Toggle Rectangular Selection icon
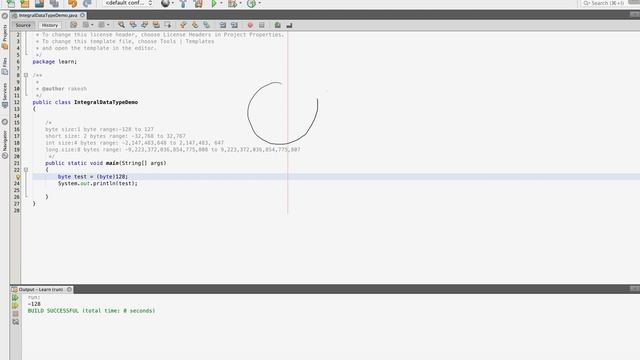640x360 pixels. click(168, 25)
